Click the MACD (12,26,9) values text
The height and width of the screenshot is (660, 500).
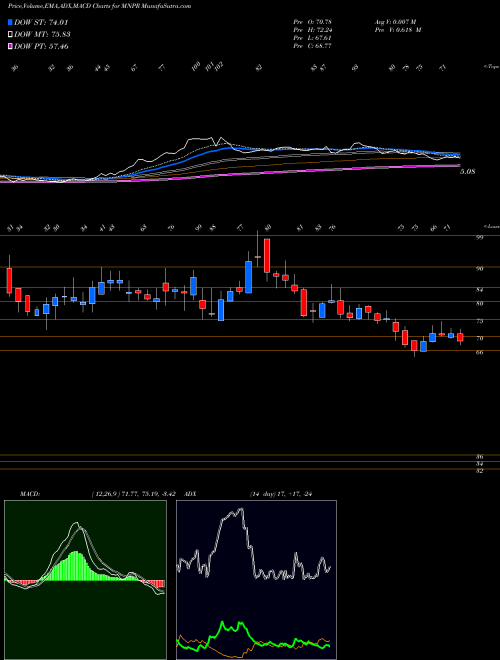(x=133, y=494)
